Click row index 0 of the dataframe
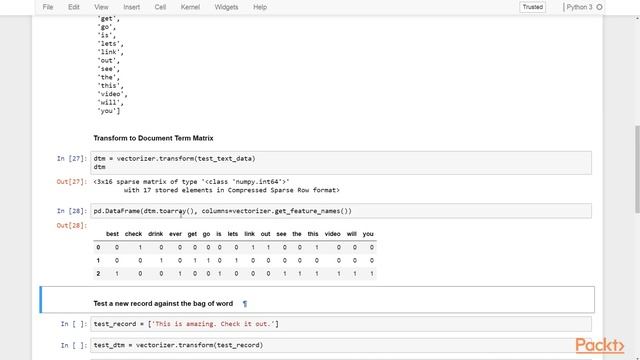Viewport: 640px width, 360px height. tap(98, 247)
